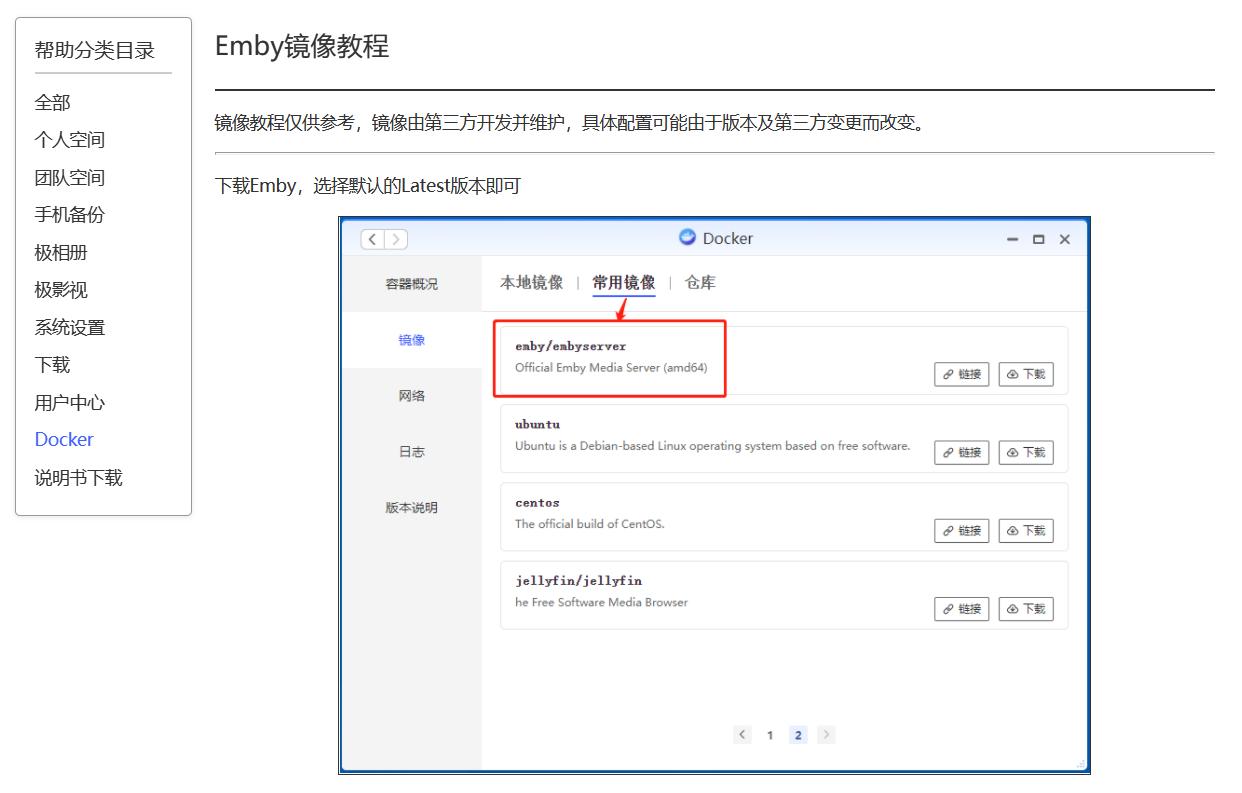
Task: Click the next page chevron in pagination
Action: 827,734
